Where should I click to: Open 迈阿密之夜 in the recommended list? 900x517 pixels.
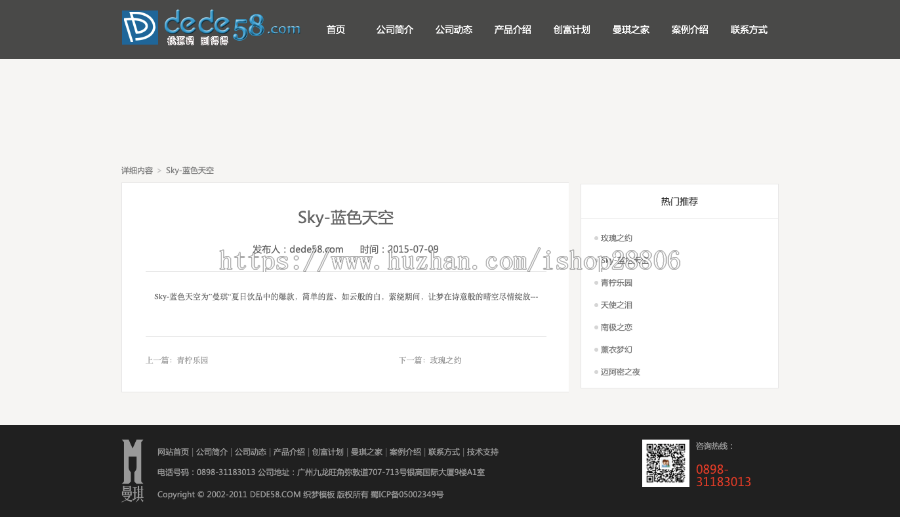click(620, 372)
